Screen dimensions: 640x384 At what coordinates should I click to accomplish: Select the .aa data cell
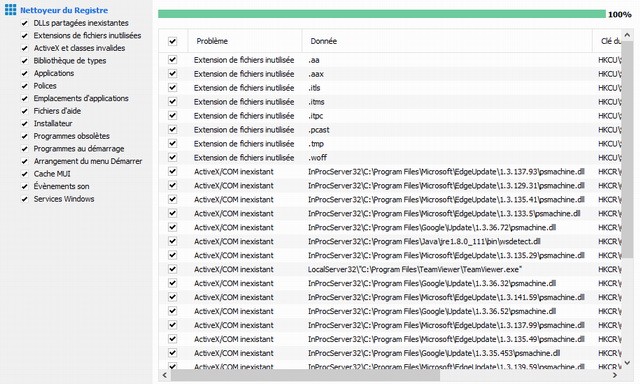314,60
